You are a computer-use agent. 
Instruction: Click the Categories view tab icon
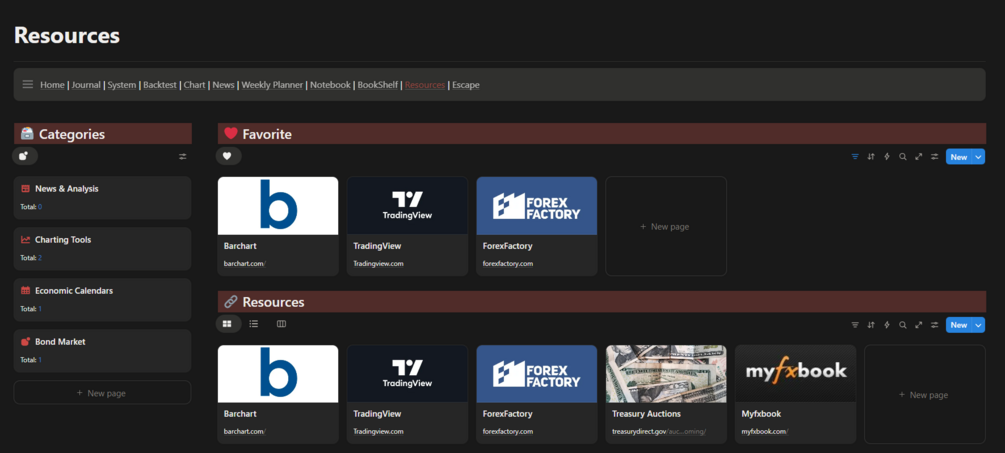24,156
